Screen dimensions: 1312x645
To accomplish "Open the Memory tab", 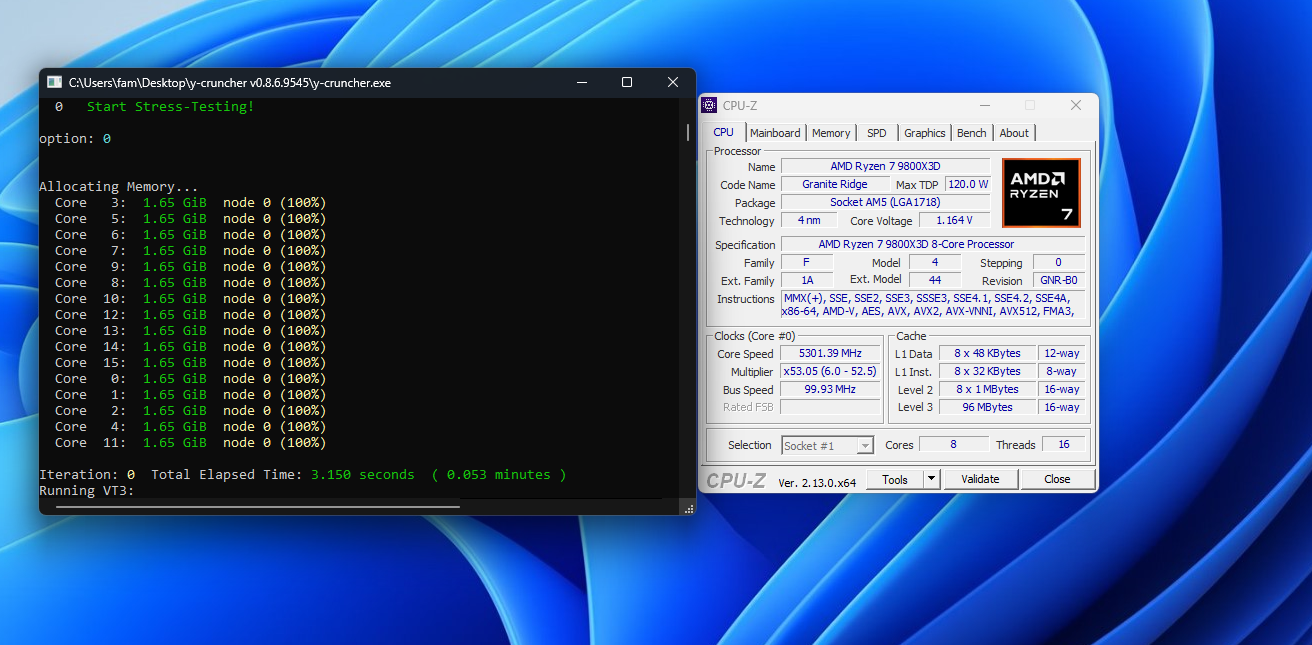I will (831, 133).
